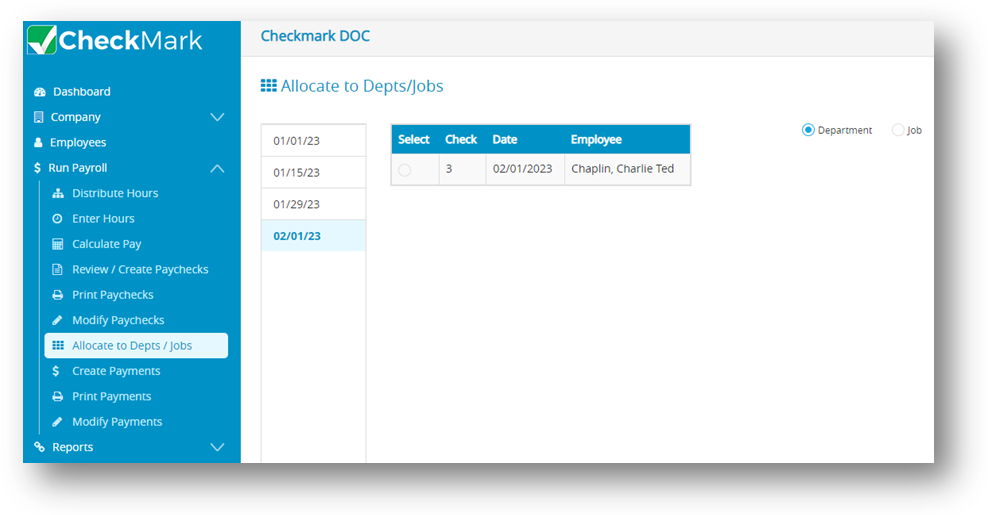
Task: Expand the Company menu chevron
Action: [x=217, y=117]
